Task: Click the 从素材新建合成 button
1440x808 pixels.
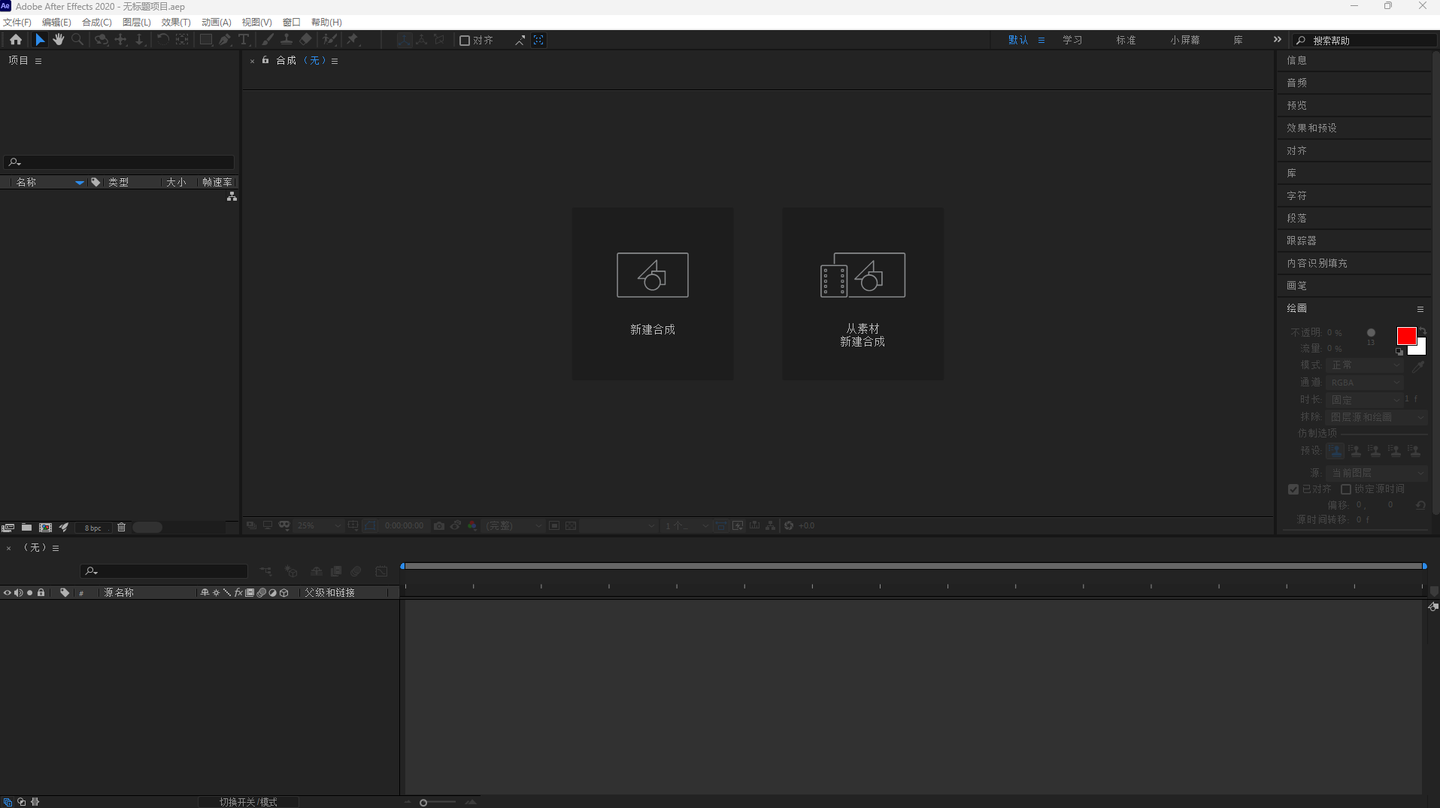Action: [863, 294]
